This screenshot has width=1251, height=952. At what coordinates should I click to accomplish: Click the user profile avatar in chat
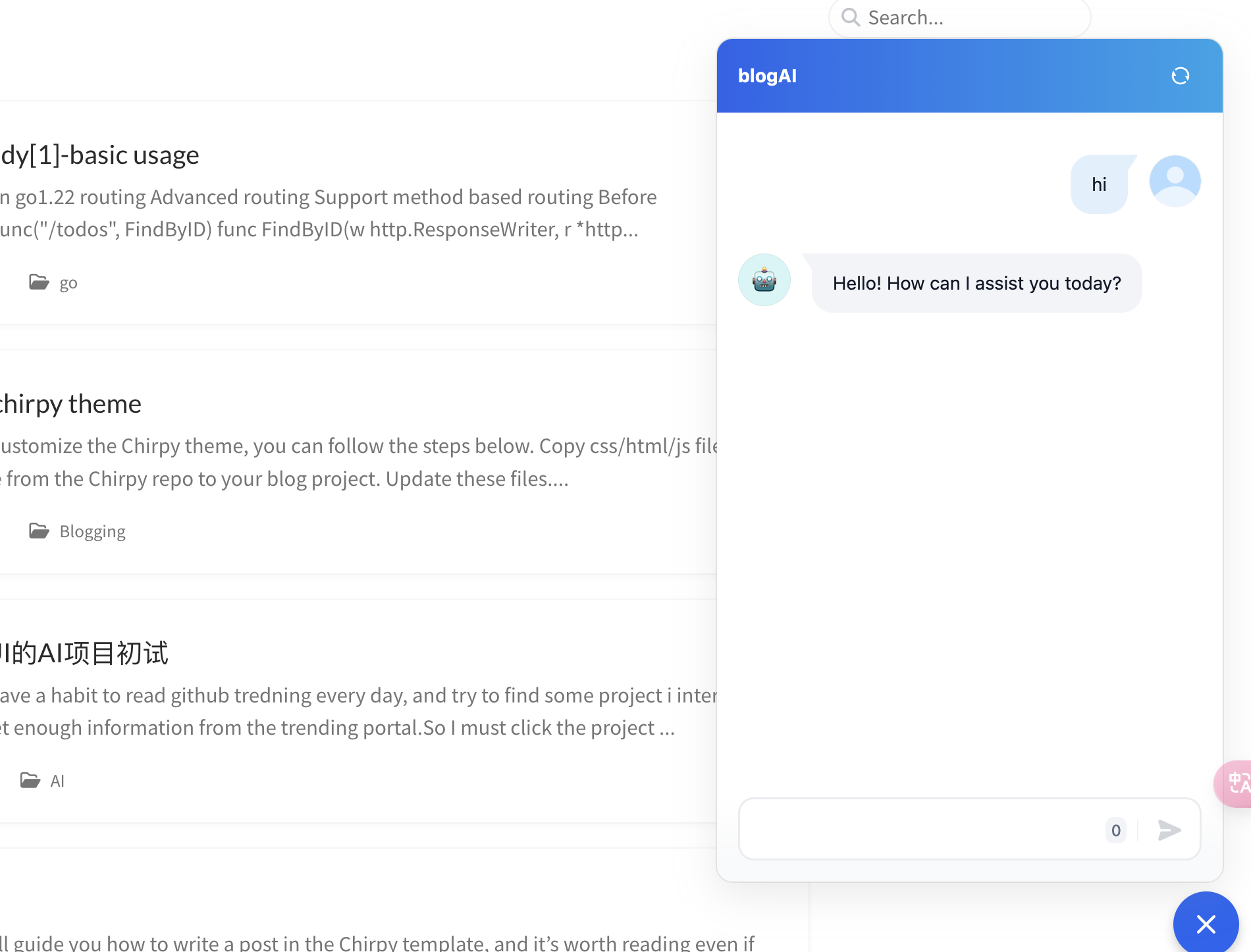point(1175,181)
